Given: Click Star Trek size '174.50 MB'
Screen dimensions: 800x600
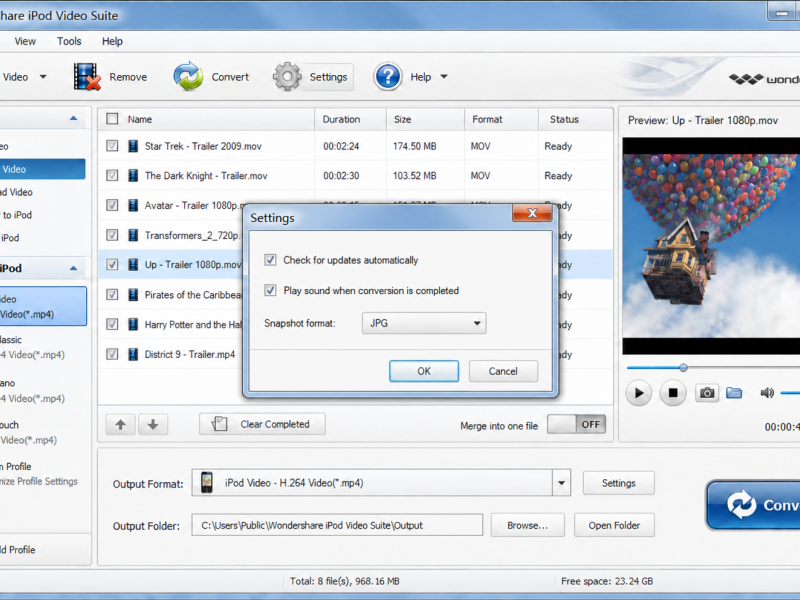Looking at the screenshot, I should click(x=414, y=146).
